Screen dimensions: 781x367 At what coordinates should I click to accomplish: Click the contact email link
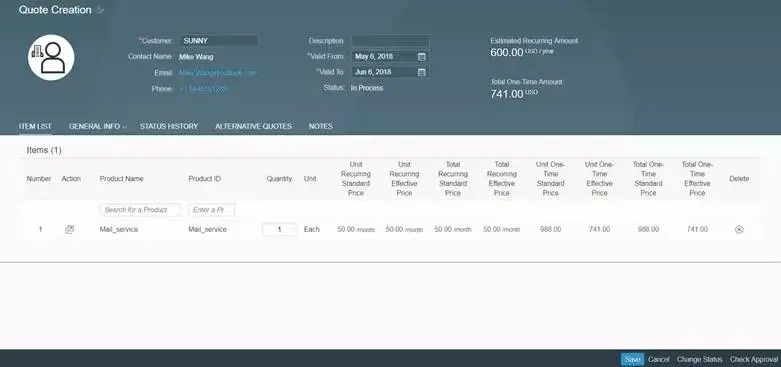pos(218,73)
